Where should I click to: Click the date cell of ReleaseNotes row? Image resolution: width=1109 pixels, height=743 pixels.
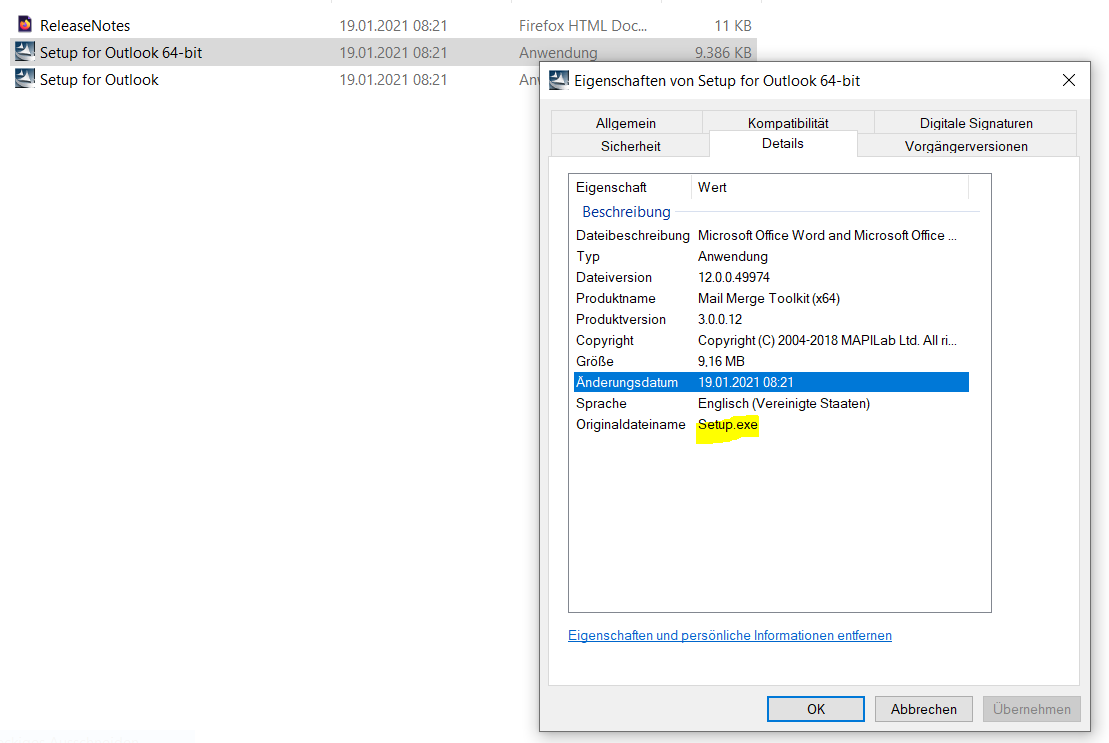pos(393,25)
